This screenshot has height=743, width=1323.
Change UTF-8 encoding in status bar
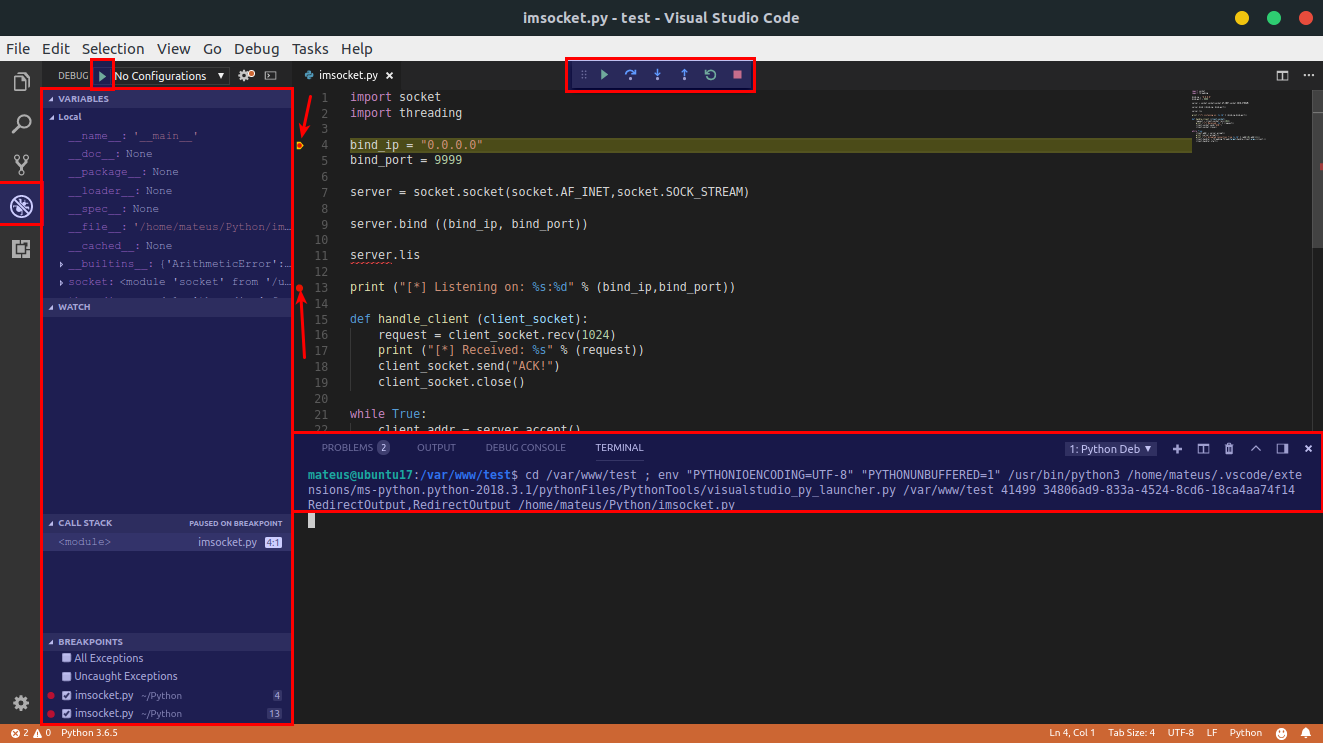click(1180, 733)
